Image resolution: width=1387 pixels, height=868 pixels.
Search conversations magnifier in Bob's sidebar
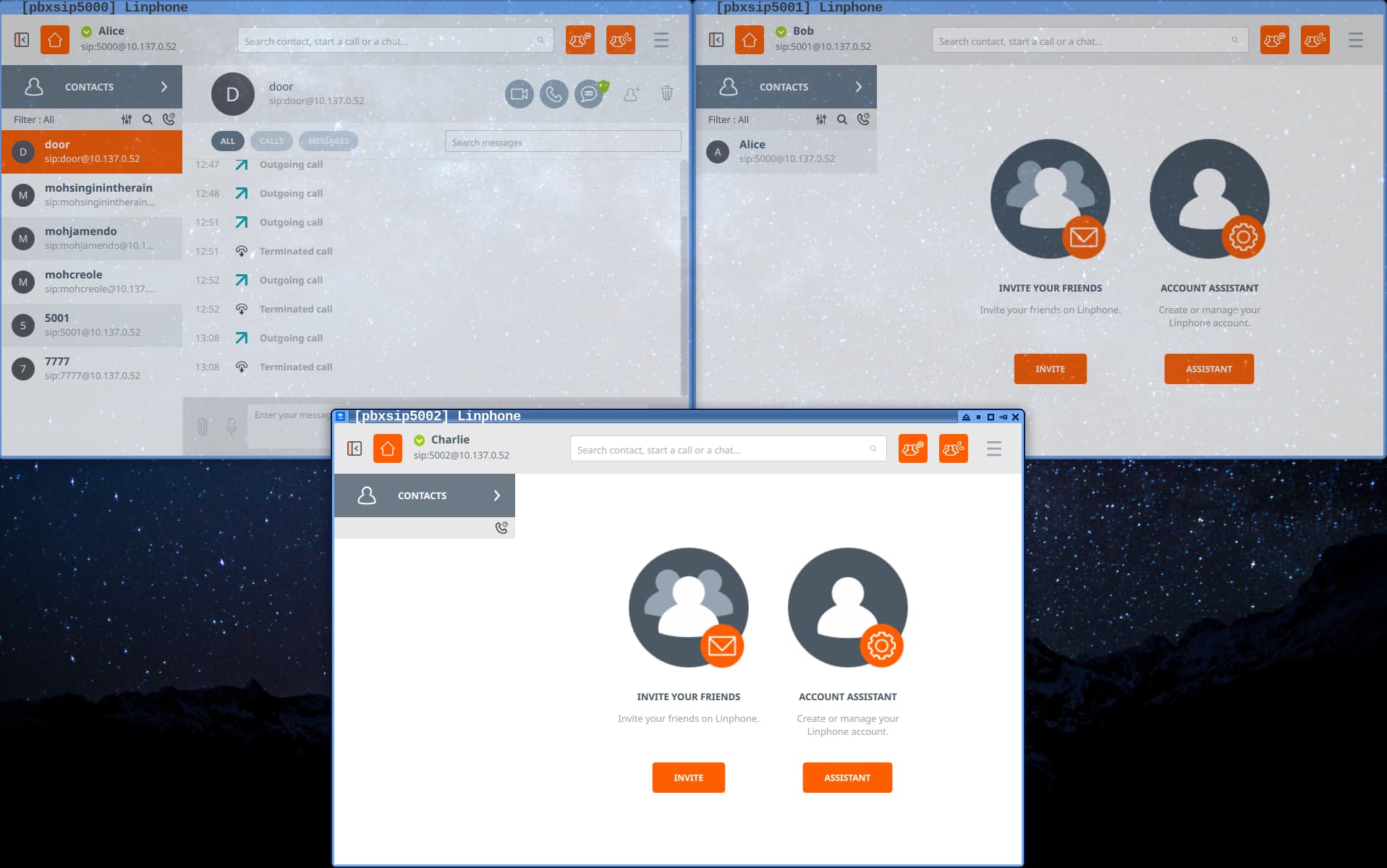(842, 119)
